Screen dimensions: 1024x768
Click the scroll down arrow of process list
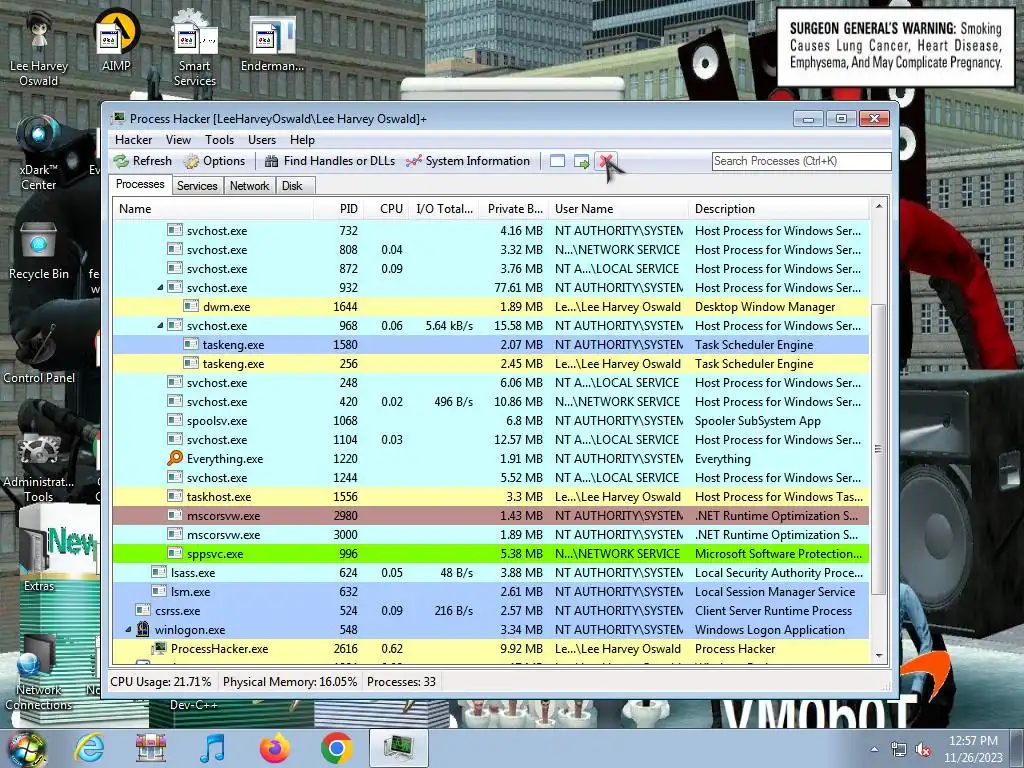(878, 656)
